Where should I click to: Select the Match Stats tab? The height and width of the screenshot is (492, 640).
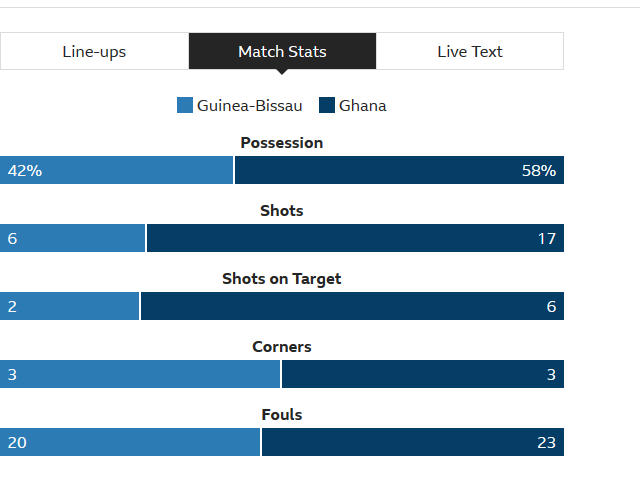[x=282, y=51]
